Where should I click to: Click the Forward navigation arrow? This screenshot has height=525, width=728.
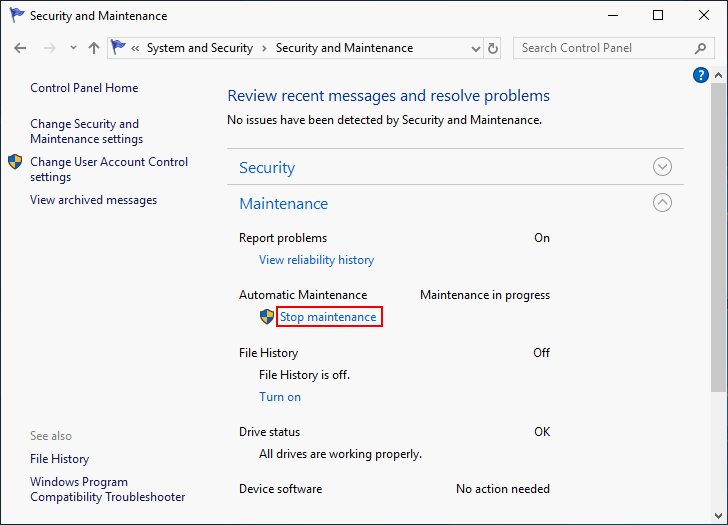[x=49, y=48]
